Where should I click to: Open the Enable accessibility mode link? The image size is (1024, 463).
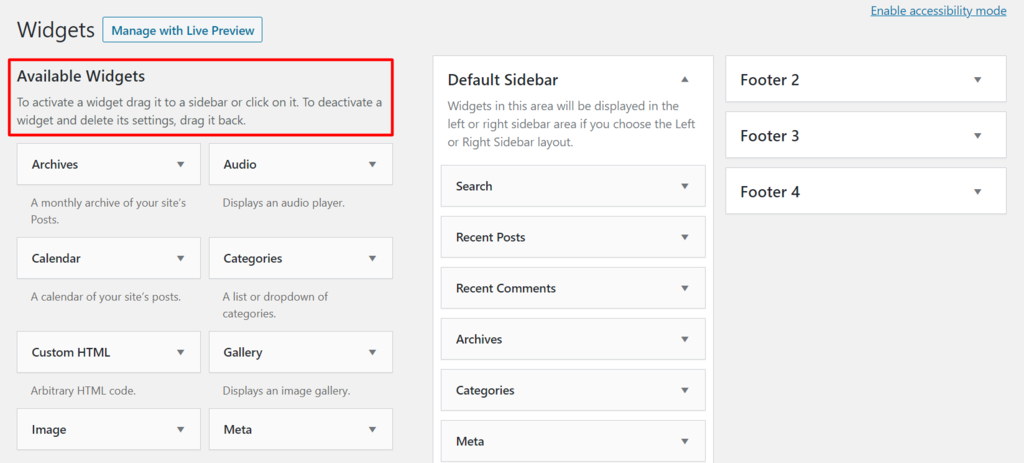[938, 11]
